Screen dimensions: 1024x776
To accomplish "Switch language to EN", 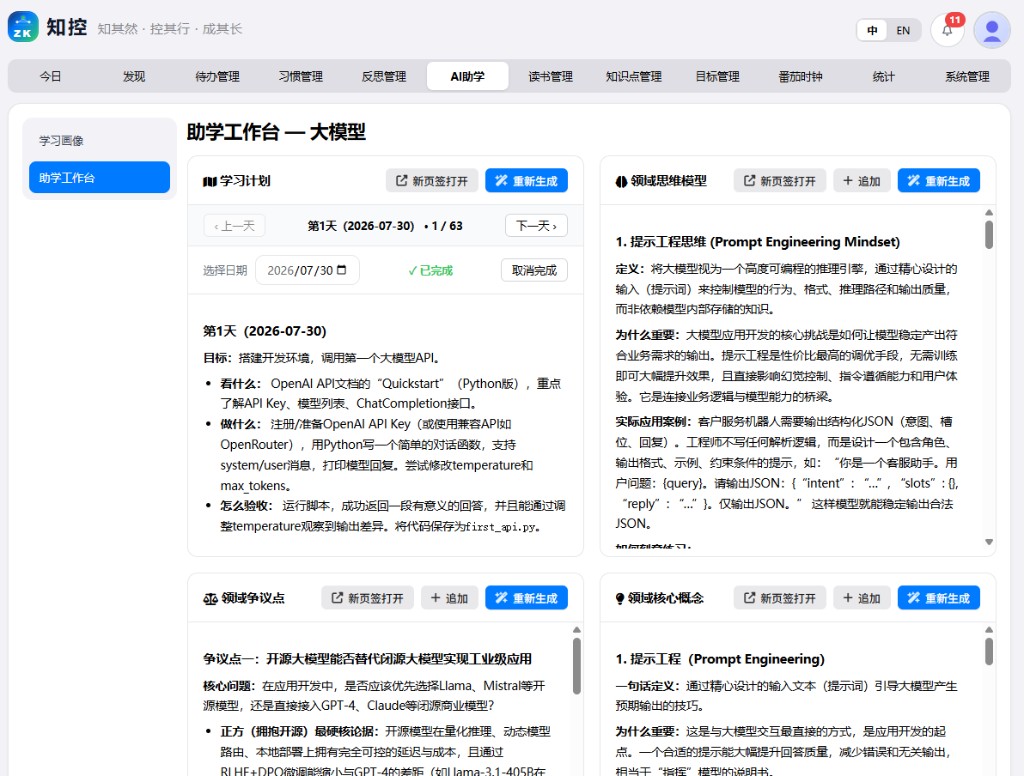I will click(x=903, y=30).
